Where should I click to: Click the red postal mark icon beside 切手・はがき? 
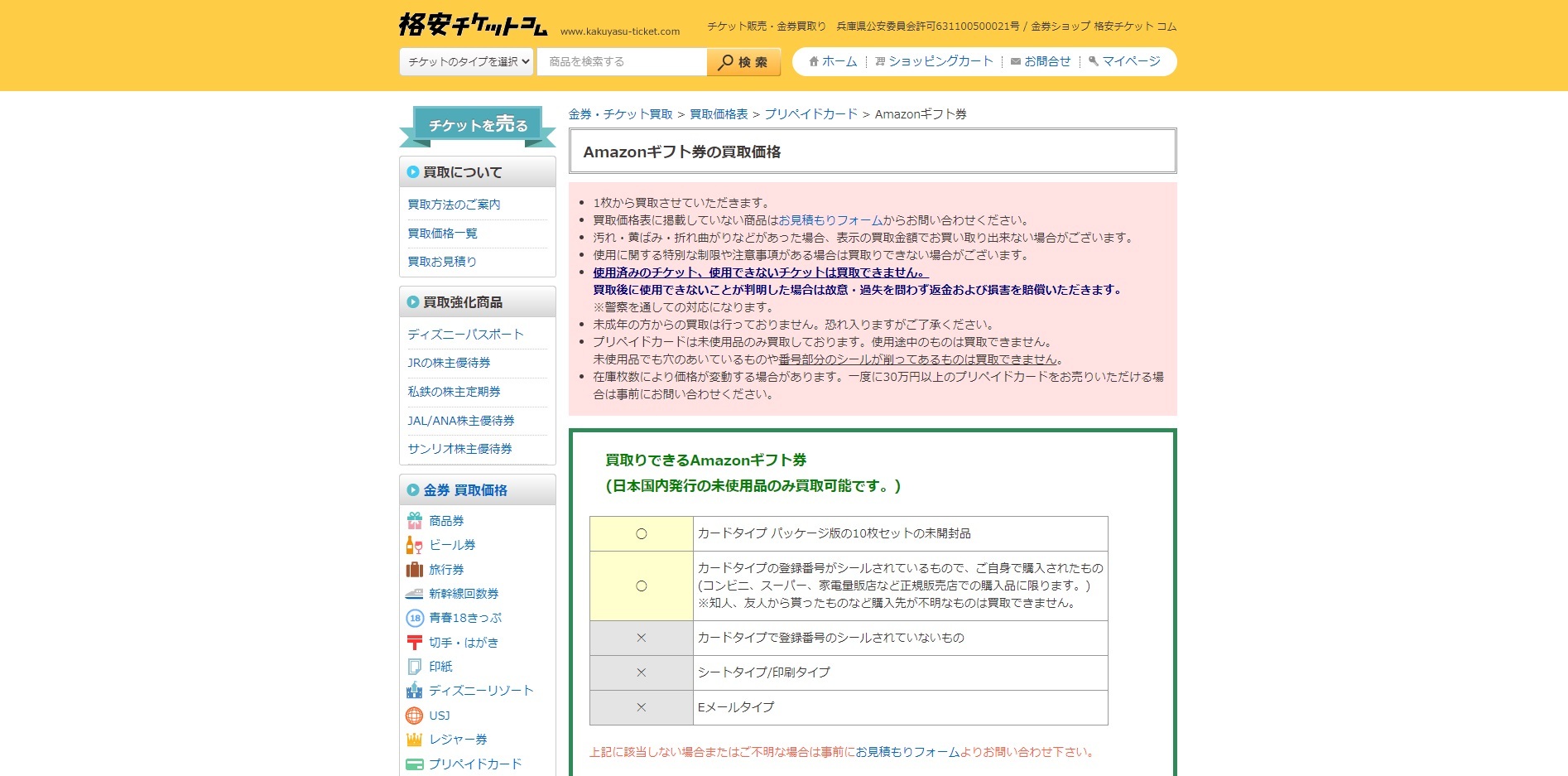(415, 643)
